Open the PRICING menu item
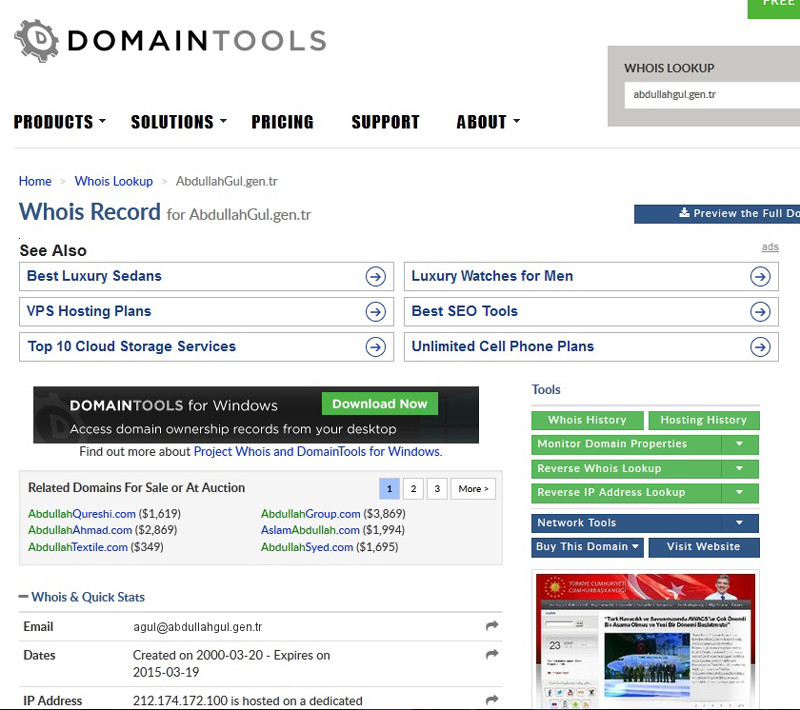800x710 pixels. [282, 122]
